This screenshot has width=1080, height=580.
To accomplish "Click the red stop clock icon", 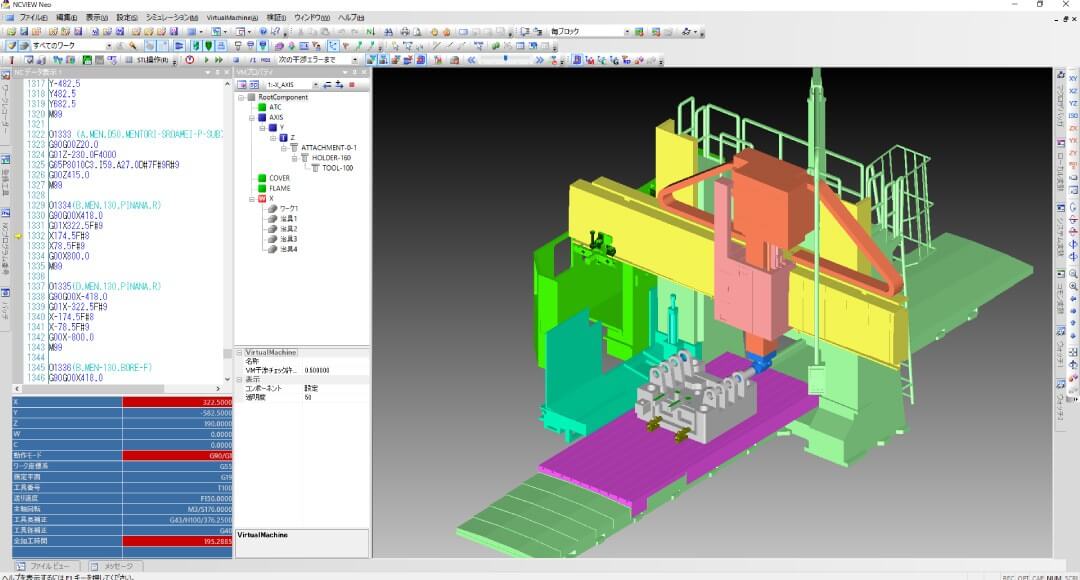I will click(190, 60).
